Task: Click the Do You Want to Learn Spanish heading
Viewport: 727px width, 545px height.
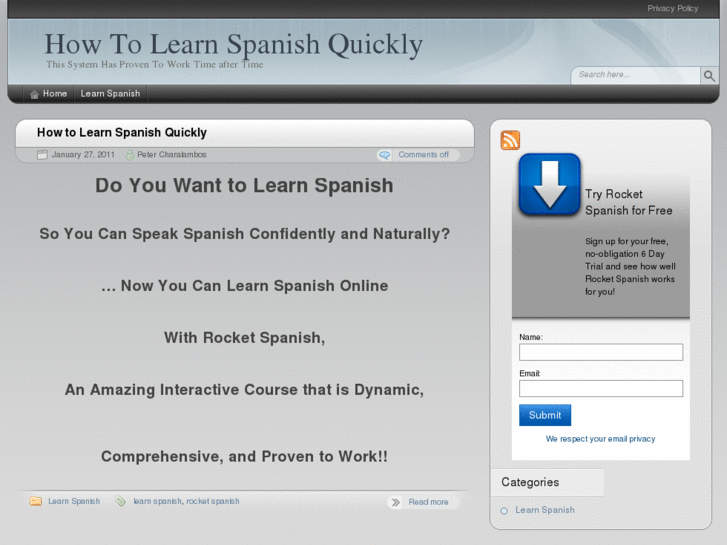Action: click(x=244, y=186)
